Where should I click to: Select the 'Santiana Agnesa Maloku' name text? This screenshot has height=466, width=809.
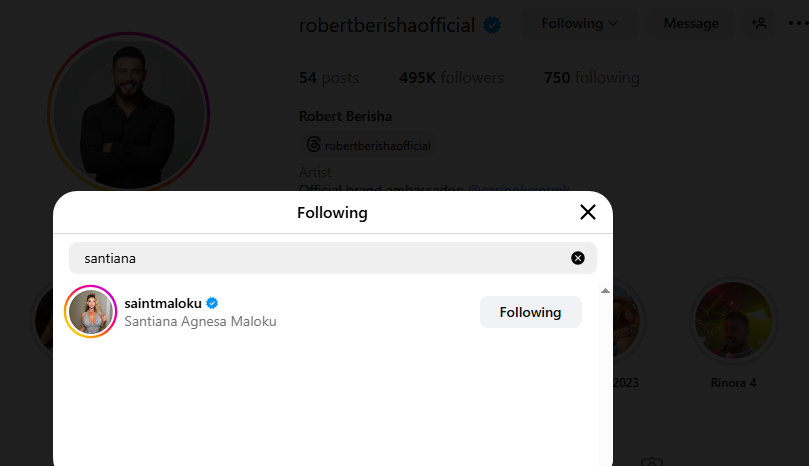200,322
